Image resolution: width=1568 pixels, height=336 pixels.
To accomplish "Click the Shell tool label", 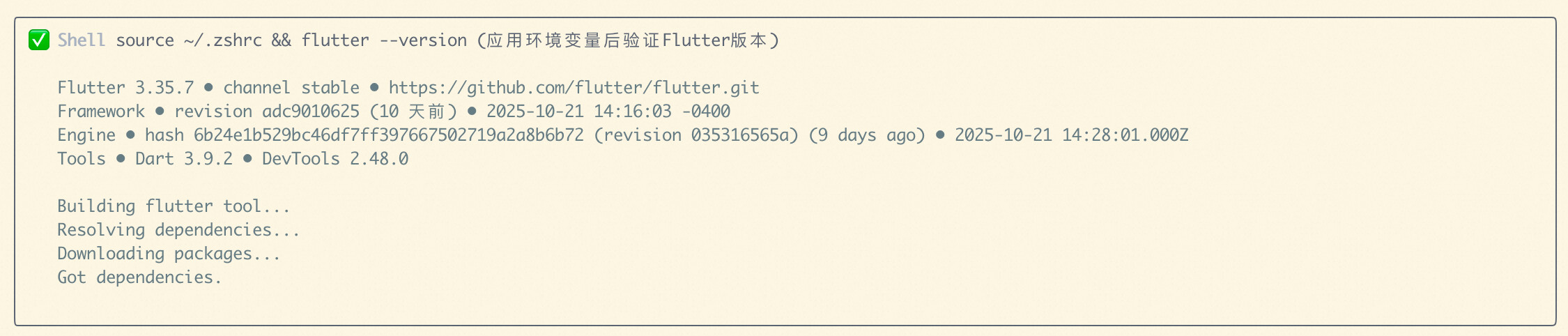I will pos(81,40).
